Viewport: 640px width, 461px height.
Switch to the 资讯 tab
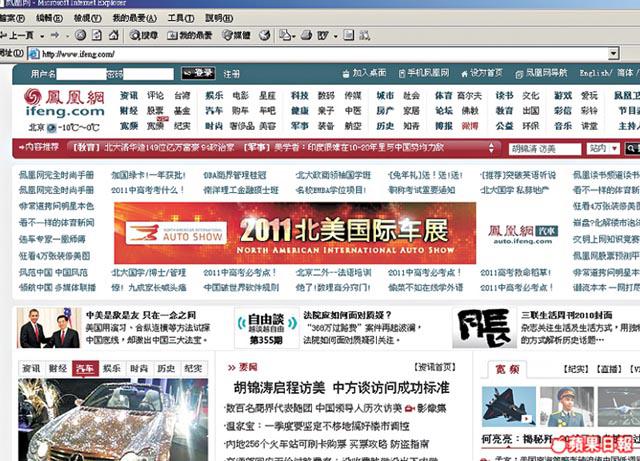pos(31,369)
